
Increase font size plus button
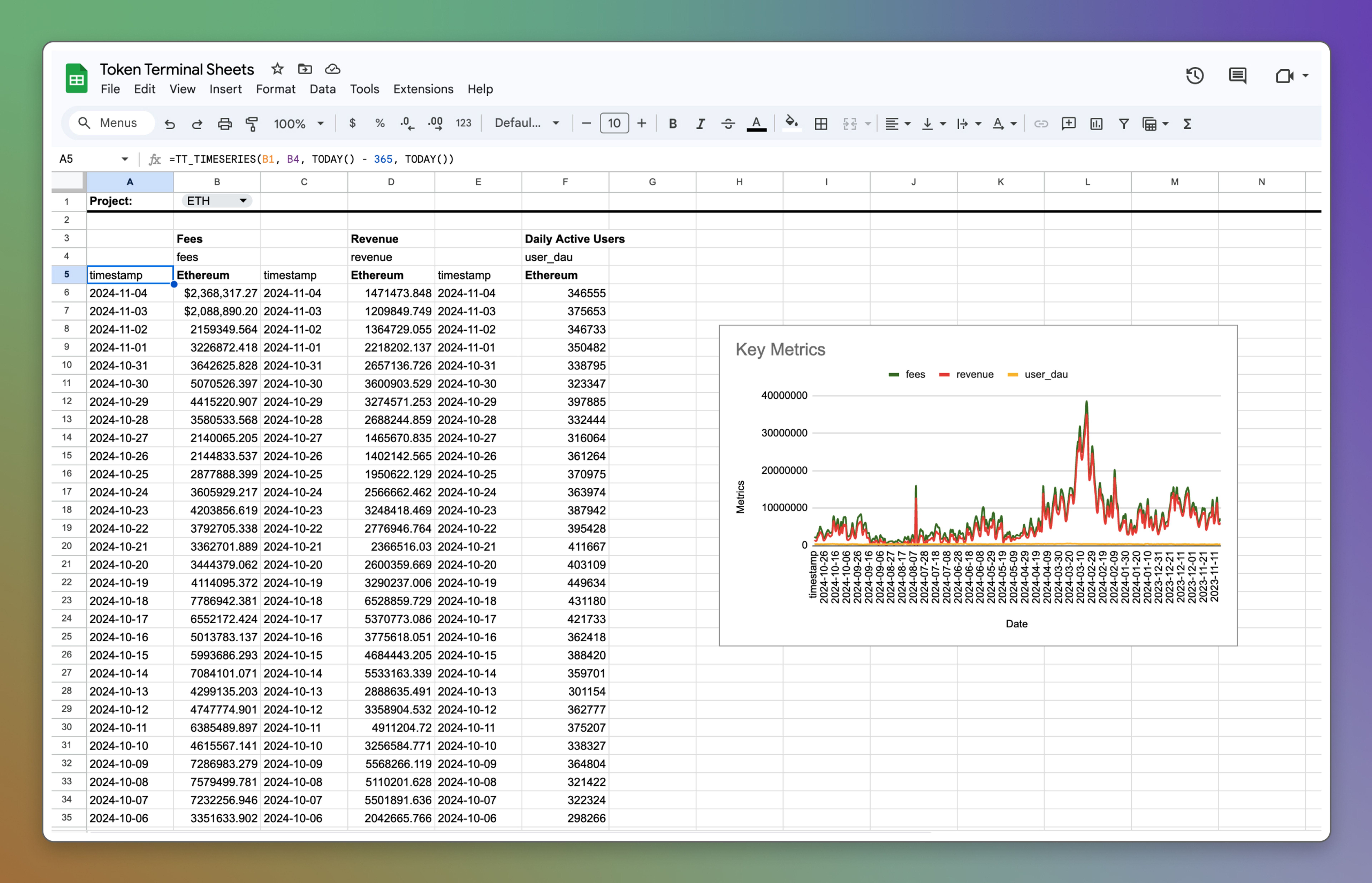[642, 123]
